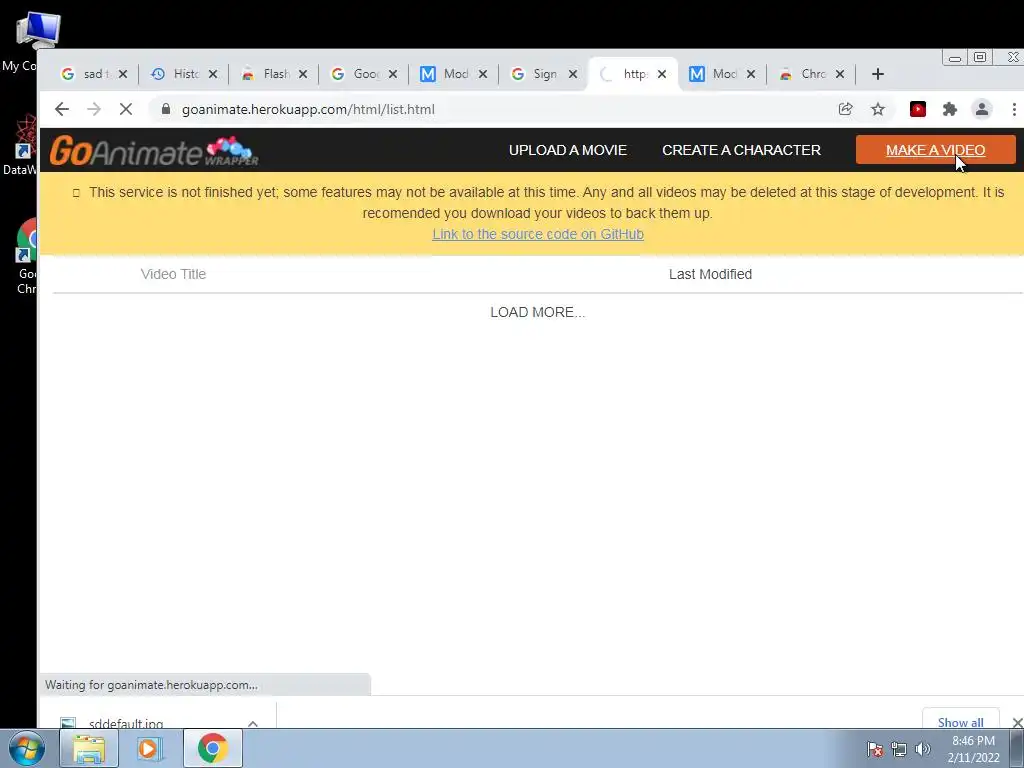This screenshot has width=1024, height=768.
Task: Open Windows Explorer from the taskbar
Action: 89,748
